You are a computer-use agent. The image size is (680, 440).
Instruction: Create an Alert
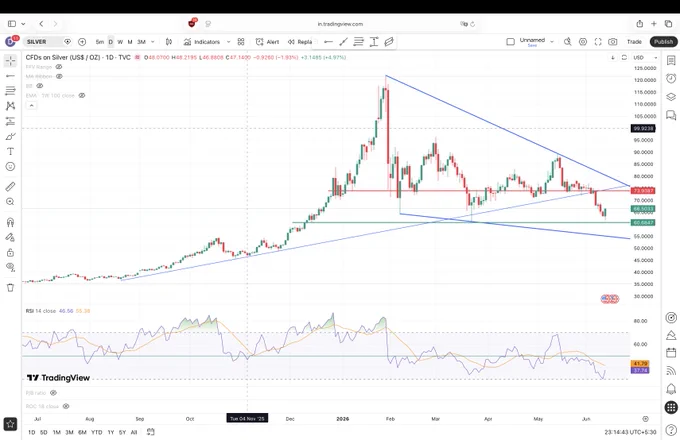268,42
